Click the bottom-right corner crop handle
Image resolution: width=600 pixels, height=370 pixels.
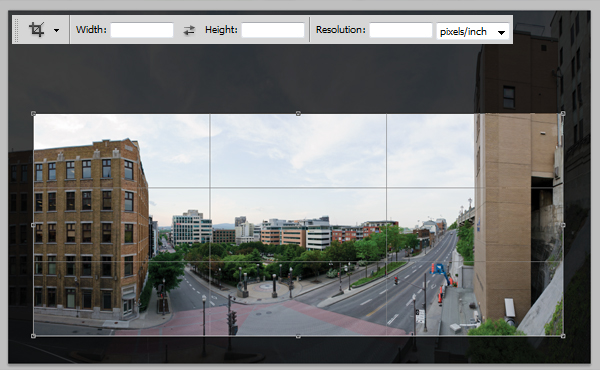(563, 336)
